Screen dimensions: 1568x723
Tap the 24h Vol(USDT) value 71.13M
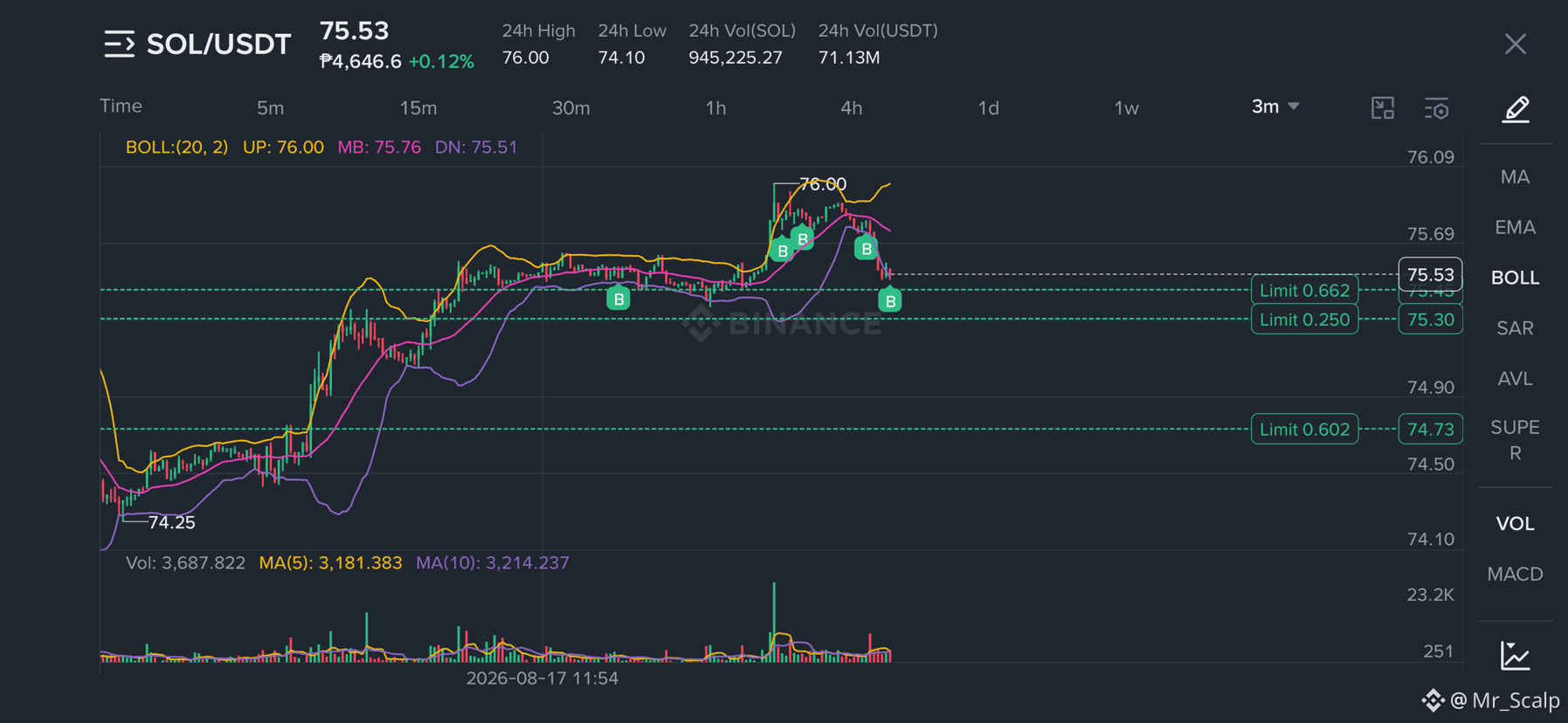point(849,58)
